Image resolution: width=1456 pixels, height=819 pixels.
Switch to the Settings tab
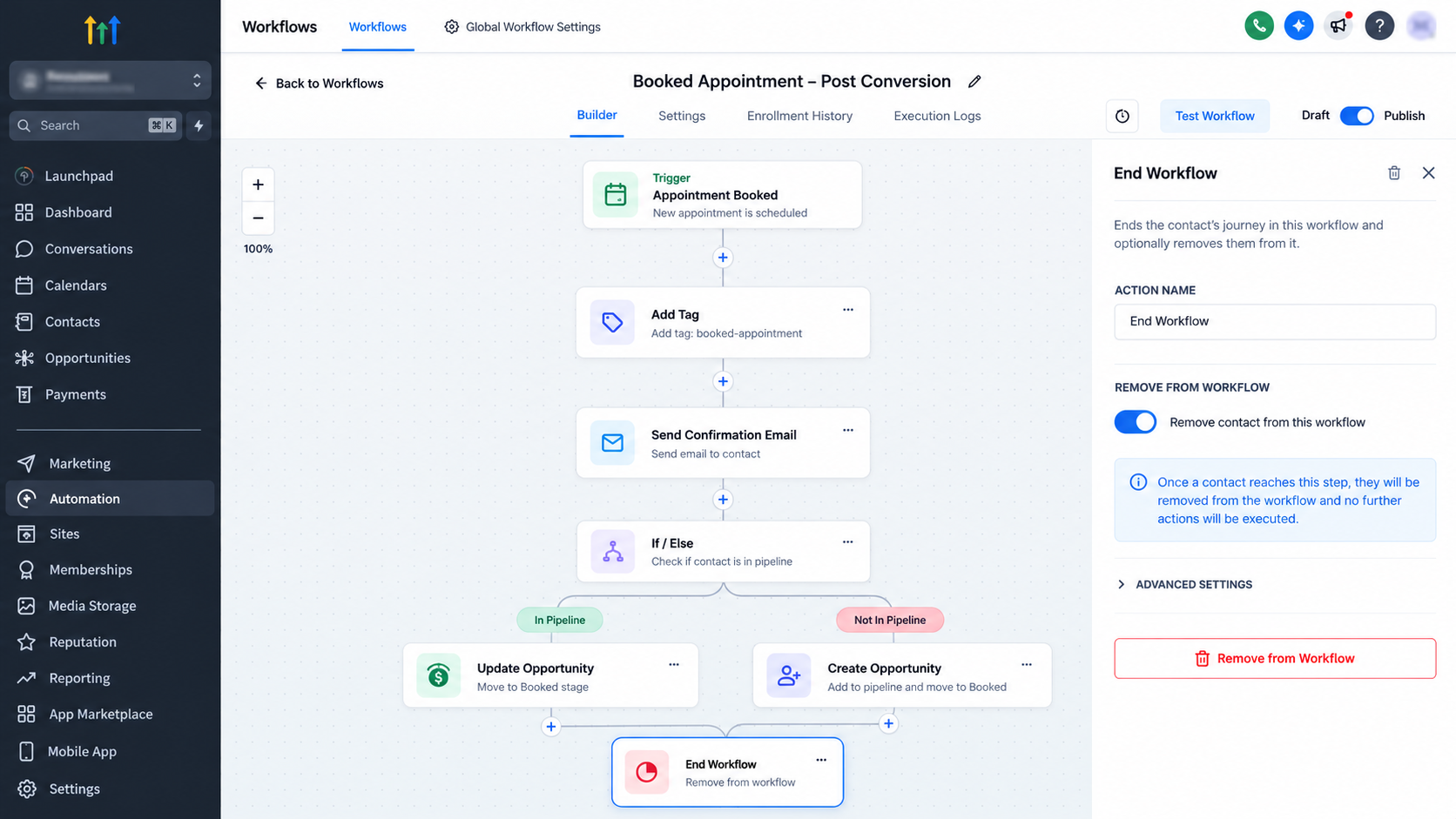coord(682,116)
